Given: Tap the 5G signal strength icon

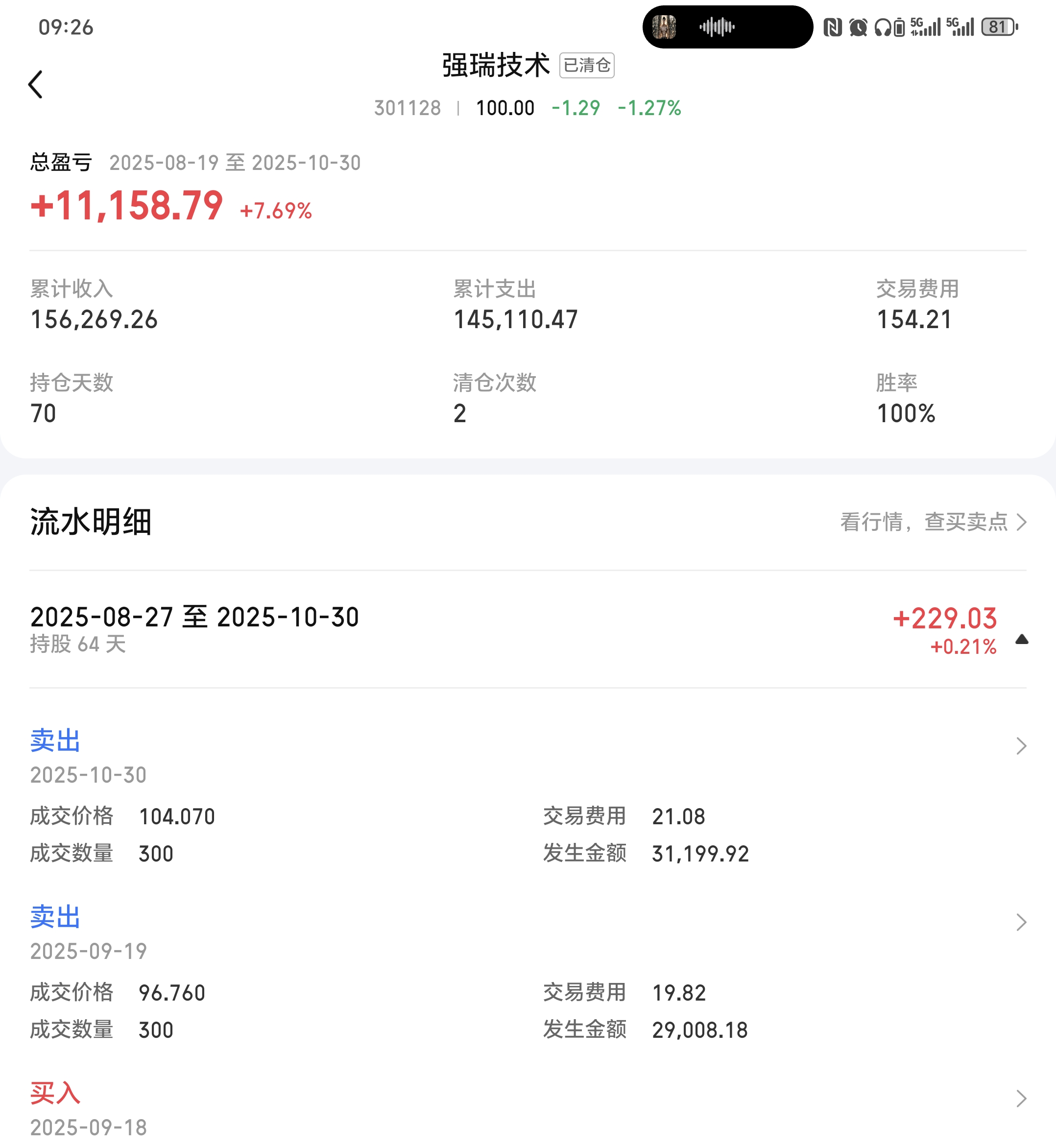Looking at the screenshot, I should pyautogui.click(x=926, y=27).
